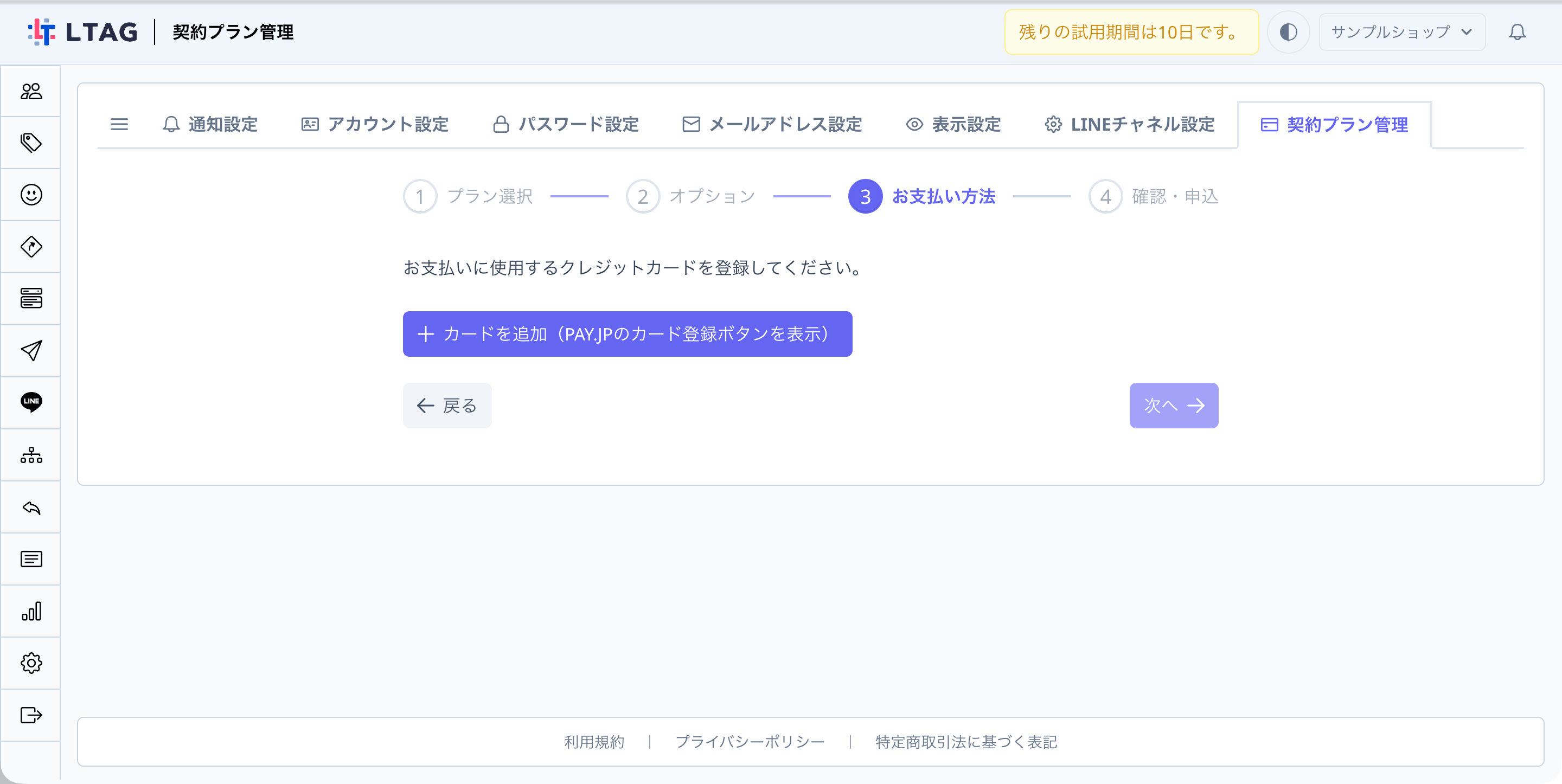Open the text list sidebar icon

point(31,559)
